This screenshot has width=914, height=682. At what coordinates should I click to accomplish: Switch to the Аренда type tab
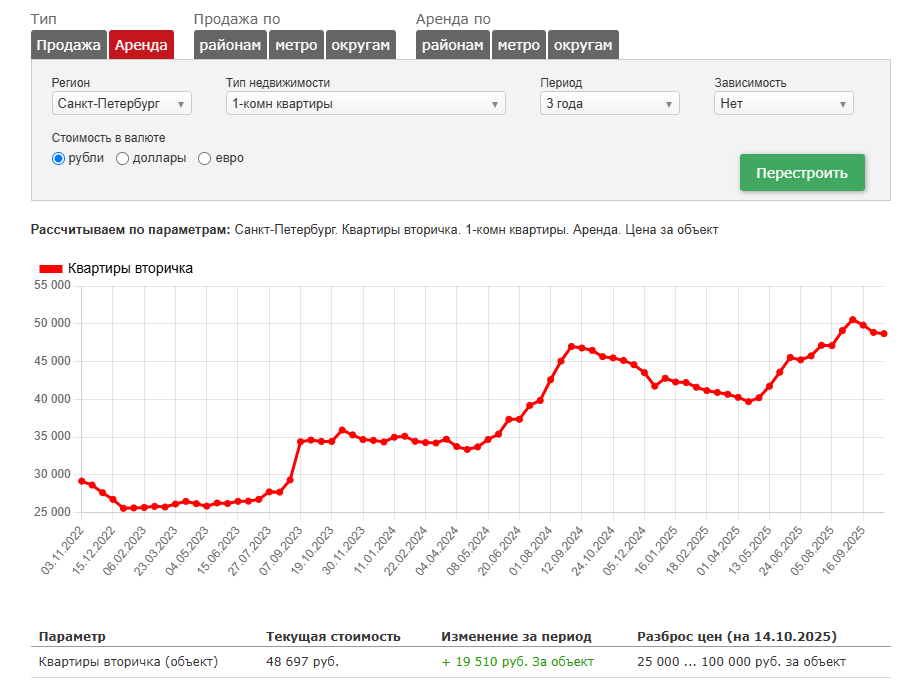tap(141, 45)
